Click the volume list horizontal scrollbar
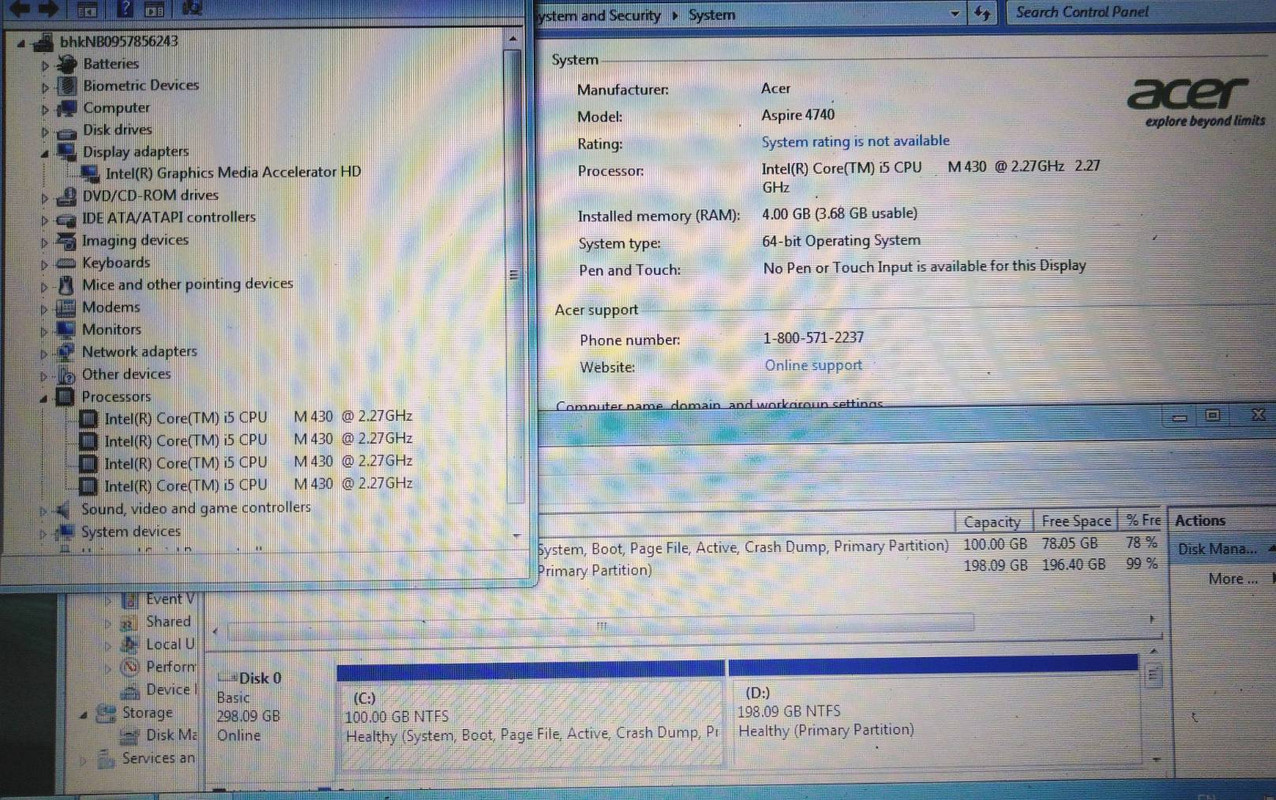This screenshot has width=1276, height=800. [601, 626]
